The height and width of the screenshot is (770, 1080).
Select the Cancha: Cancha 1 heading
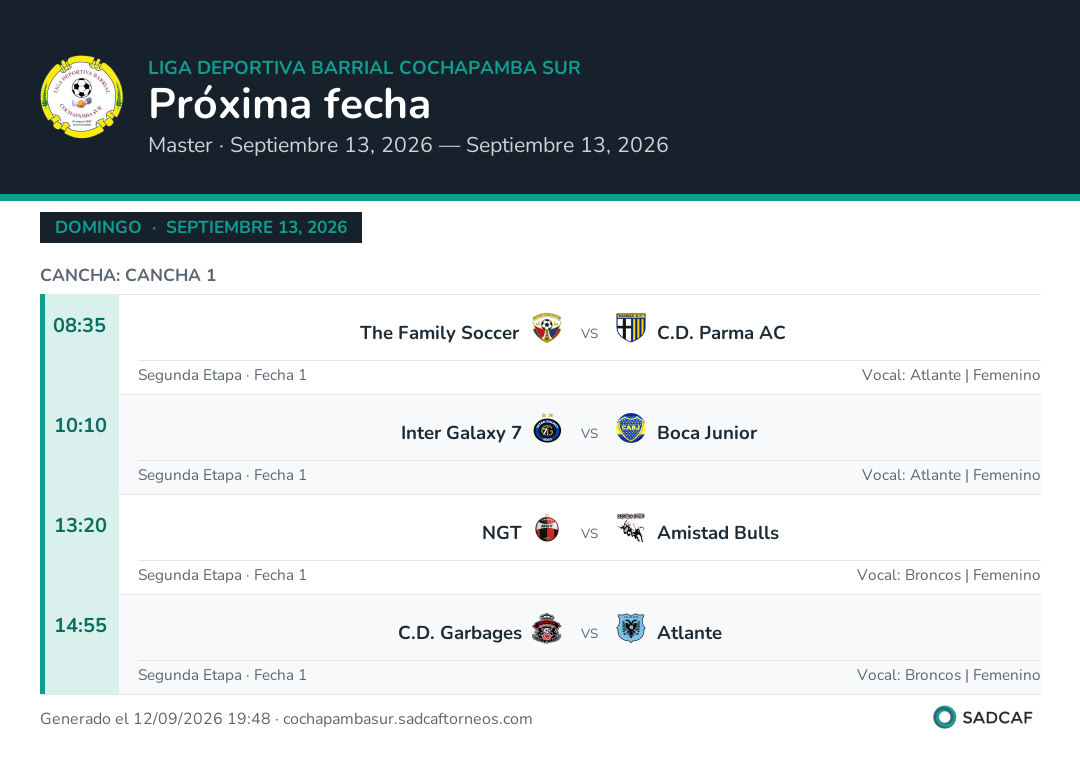coord(128,275)
